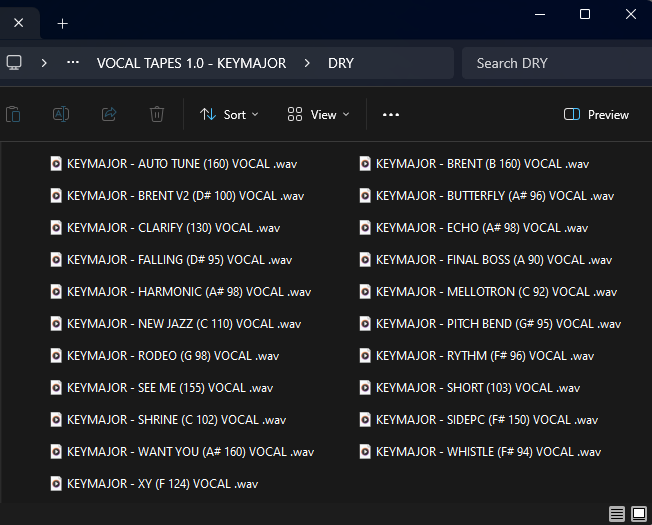The image size is (652, 525).
Task: Show hidden breadcrumb folders via ellipsis
Action: point(73,63)
